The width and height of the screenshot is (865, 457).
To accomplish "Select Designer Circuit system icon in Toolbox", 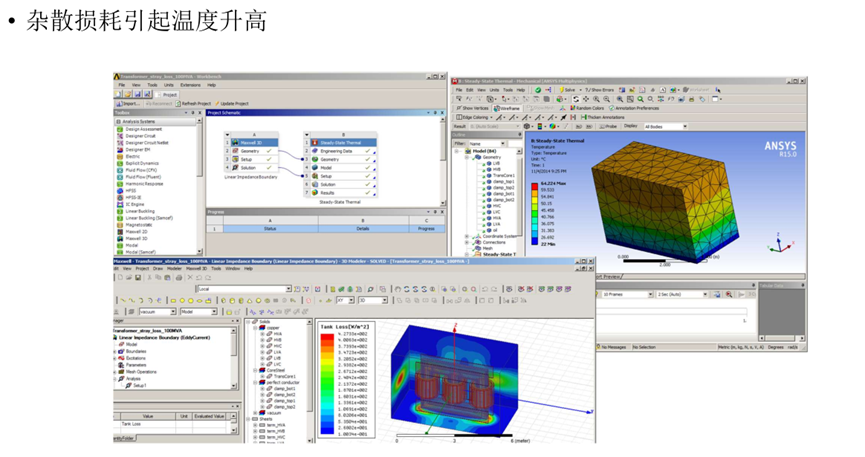I will (120, 136).
